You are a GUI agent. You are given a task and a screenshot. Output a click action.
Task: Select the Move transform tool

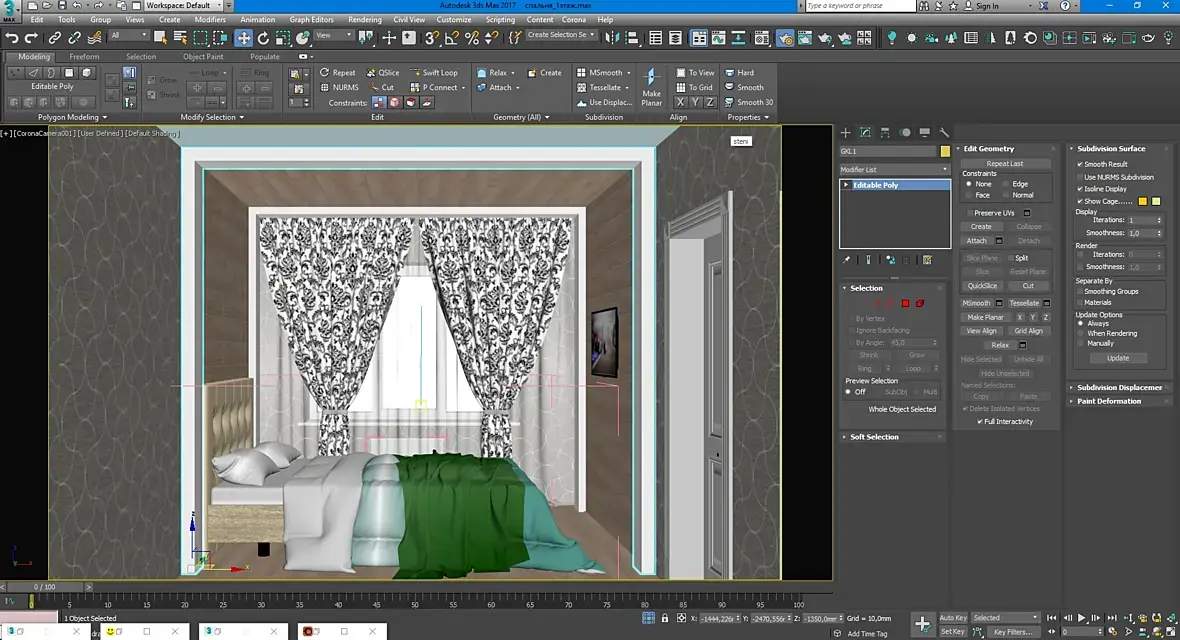(243, 38)
